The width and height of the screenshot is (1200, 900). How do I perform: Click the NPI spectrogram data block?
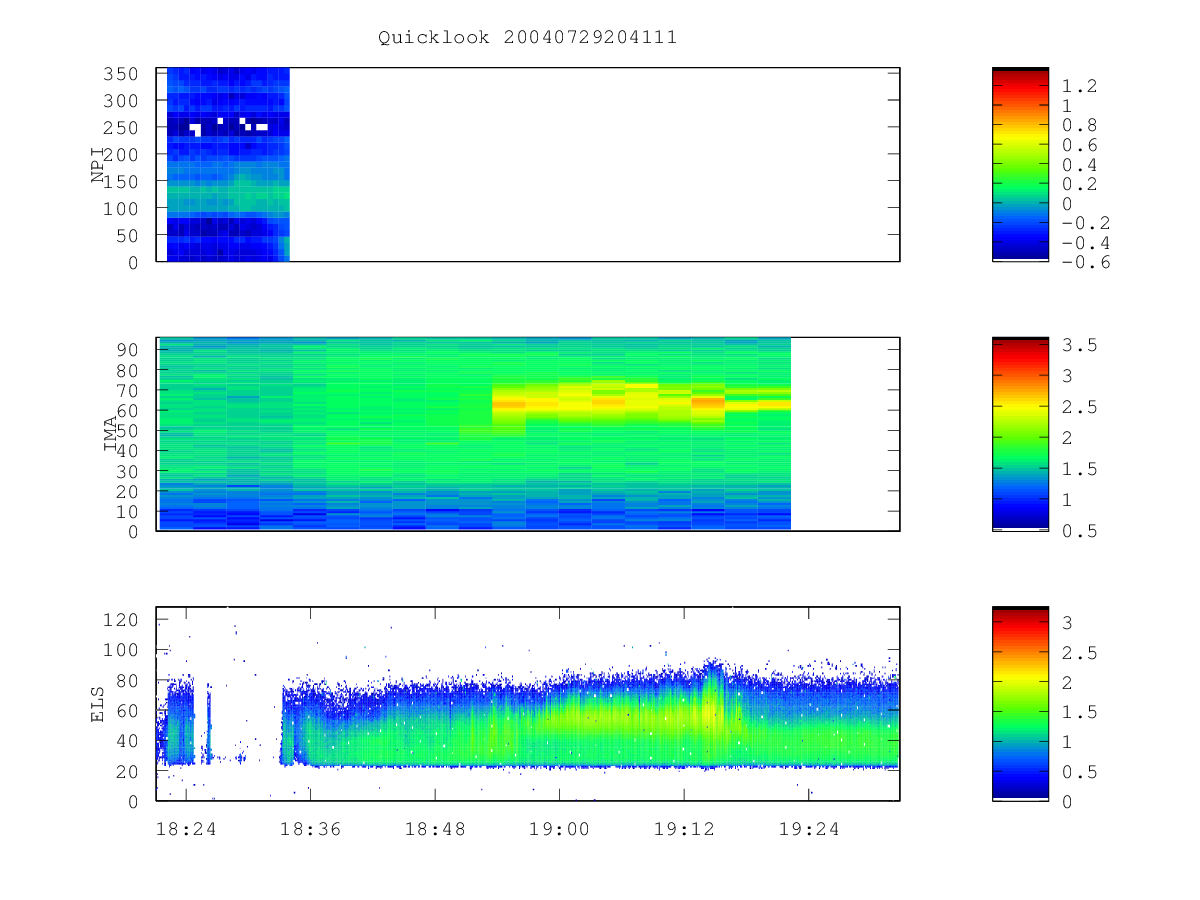pos(228,165)
